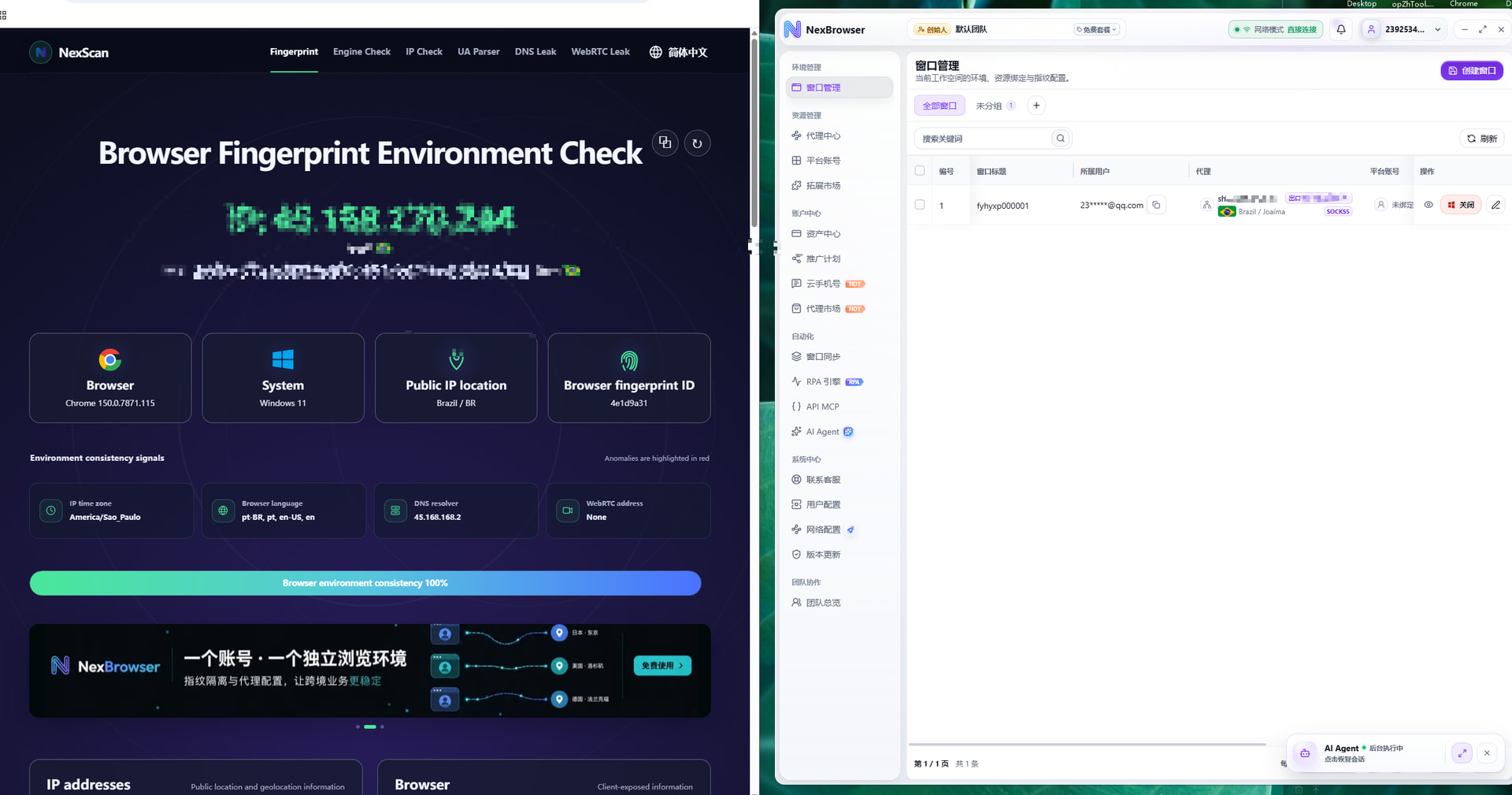The height and width of the screenshot is (795, 1512).
Task: Click the Public IP location pin icon
Action: [456, 359]
